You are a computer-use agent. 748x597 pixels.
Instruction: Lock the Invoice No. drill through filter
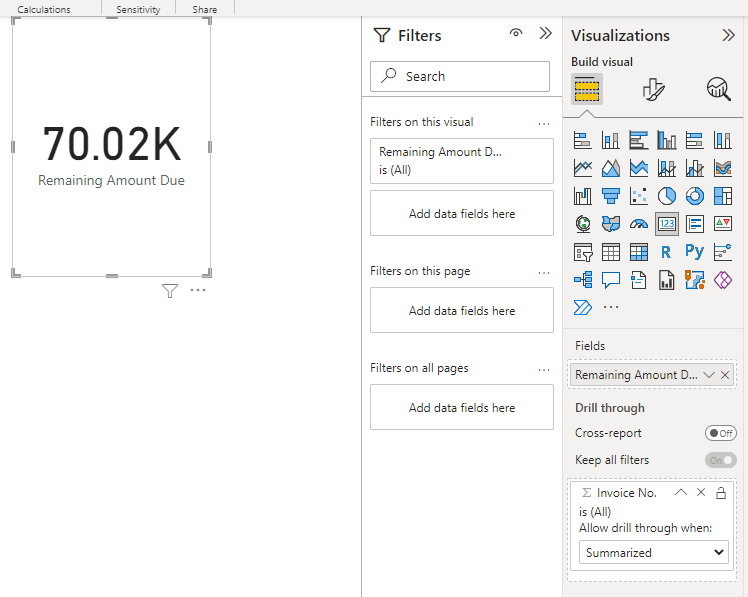[x=720, y=493]
